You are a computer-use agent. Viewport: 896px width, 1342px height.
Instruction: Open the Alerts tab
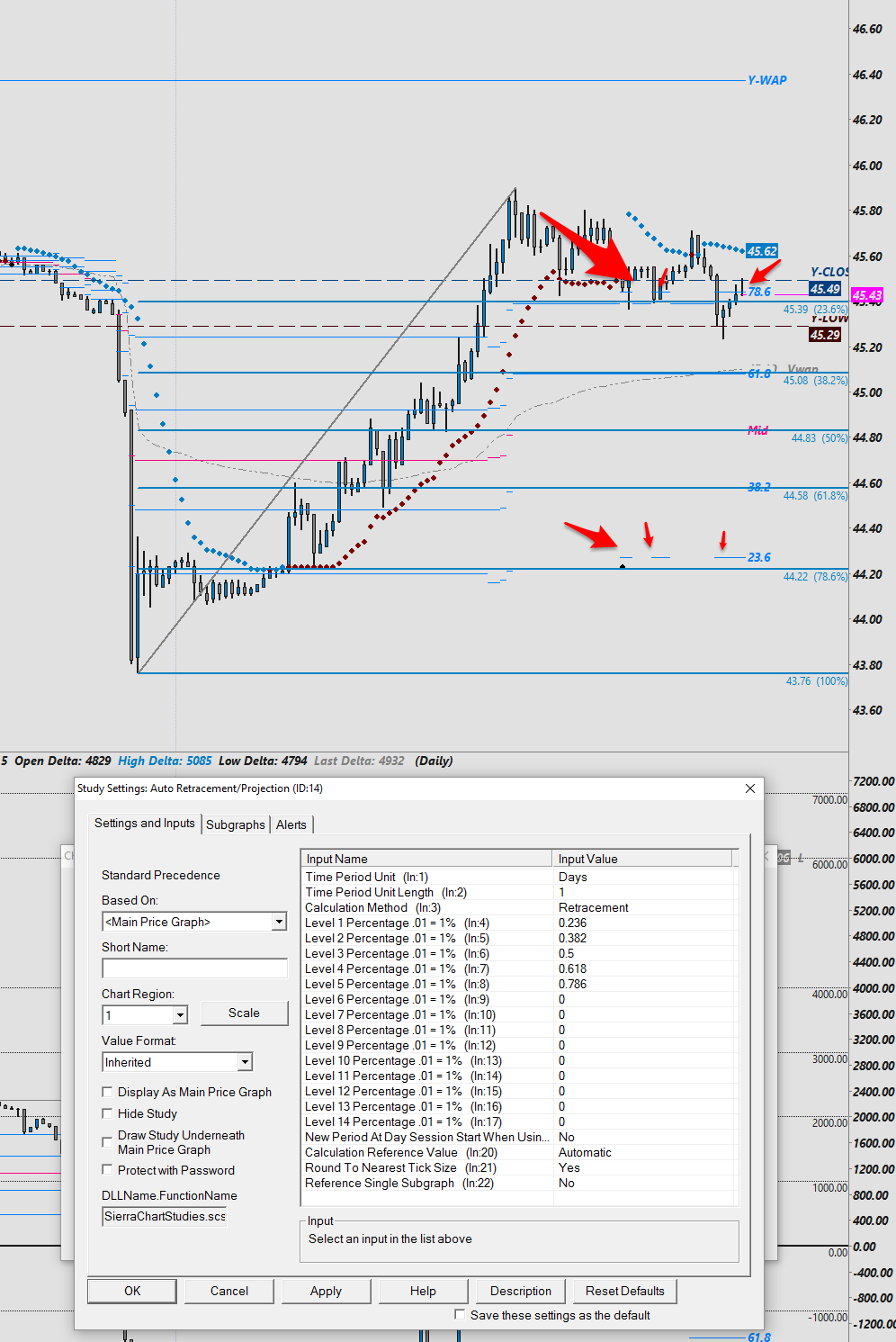click(291, 824)
